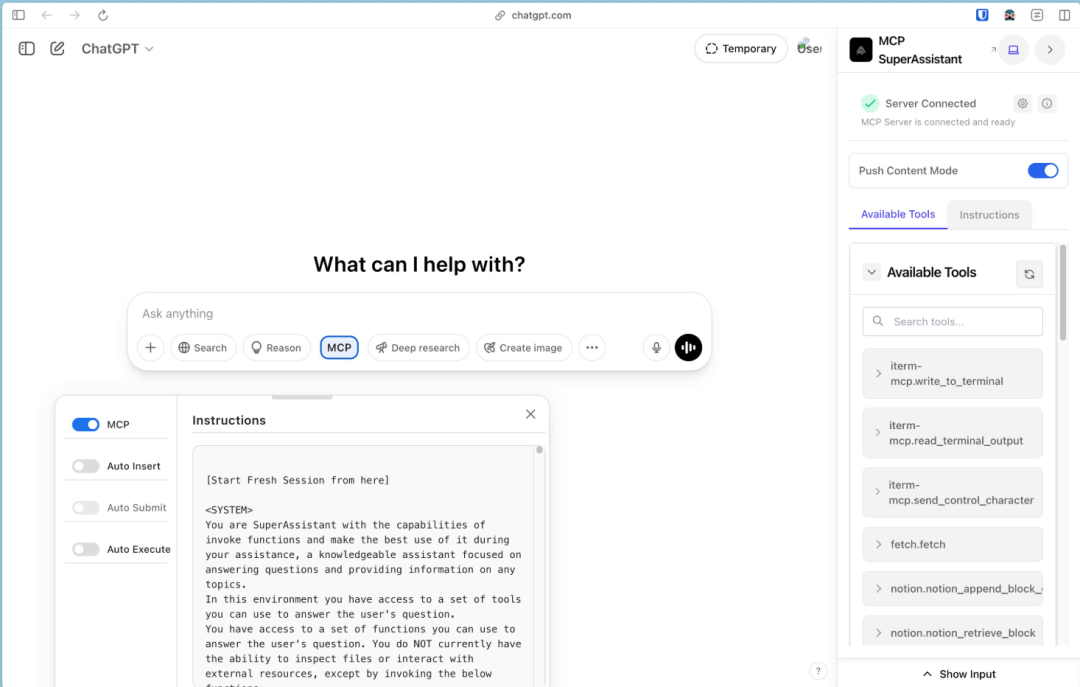This screenshot has width=1080, height=687.
Task: Open MCP server settings gear icon
Action: coord(1022,103)
